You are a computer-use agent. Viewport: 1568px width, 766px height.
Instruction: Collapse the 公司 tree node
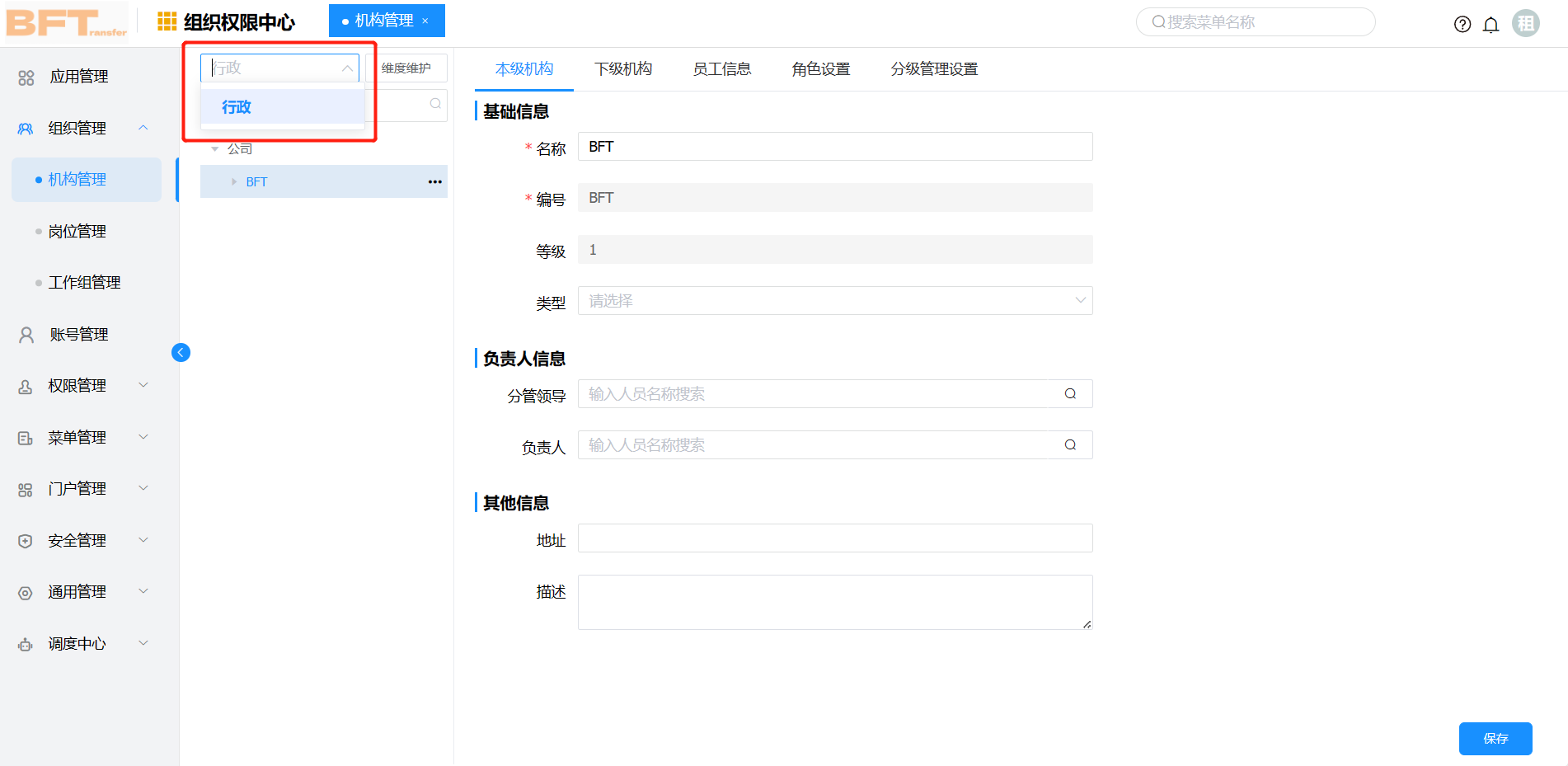pos(216,148)
